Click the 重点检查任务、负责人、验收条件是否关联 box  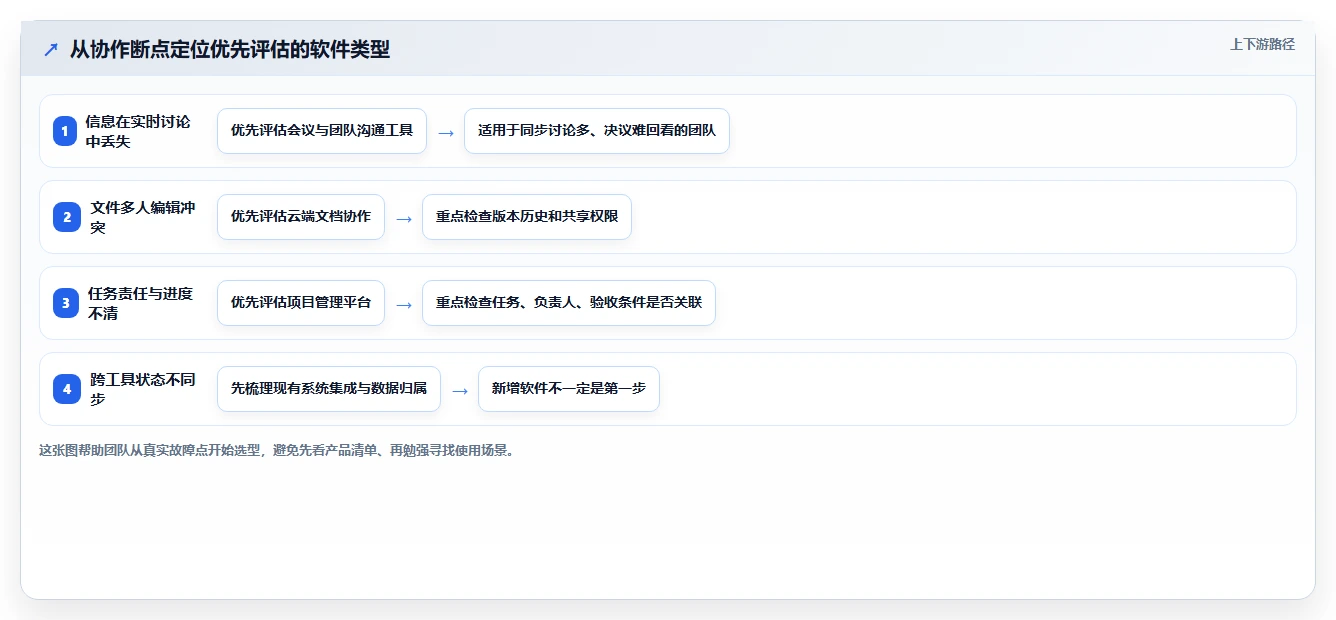click(569, 303)
